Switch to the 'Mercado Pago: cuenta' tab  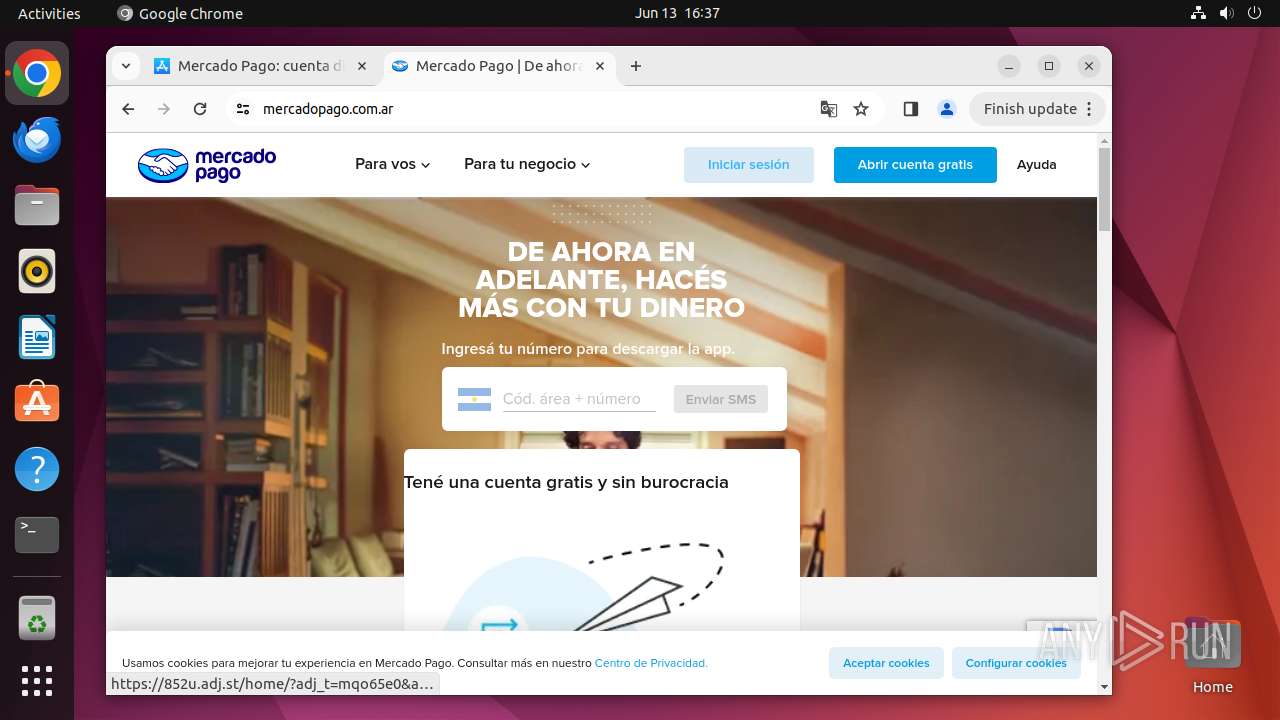click(x=258, y=66)
